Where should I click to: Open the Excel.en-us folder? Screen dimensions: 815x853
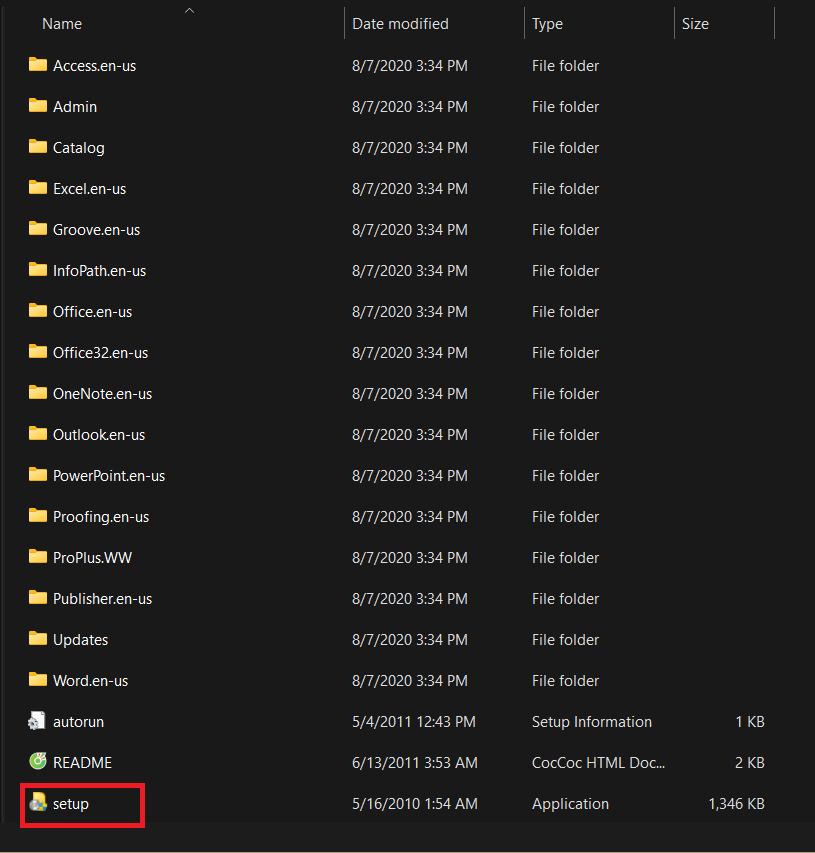point(89,188)
